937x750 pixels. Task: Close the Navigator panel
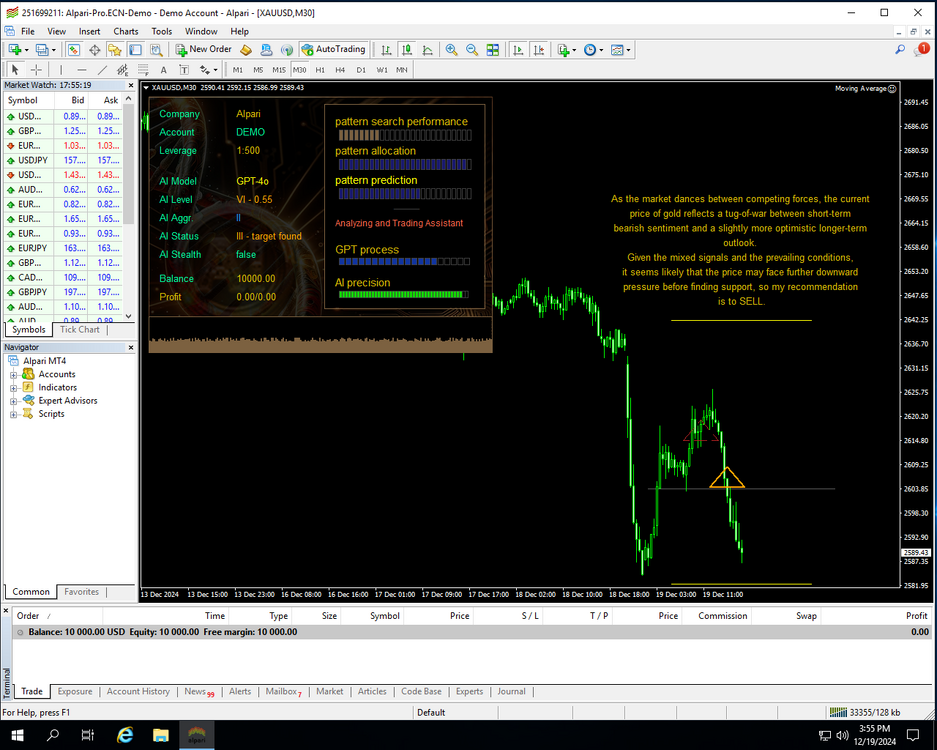[x=130, y=347]
